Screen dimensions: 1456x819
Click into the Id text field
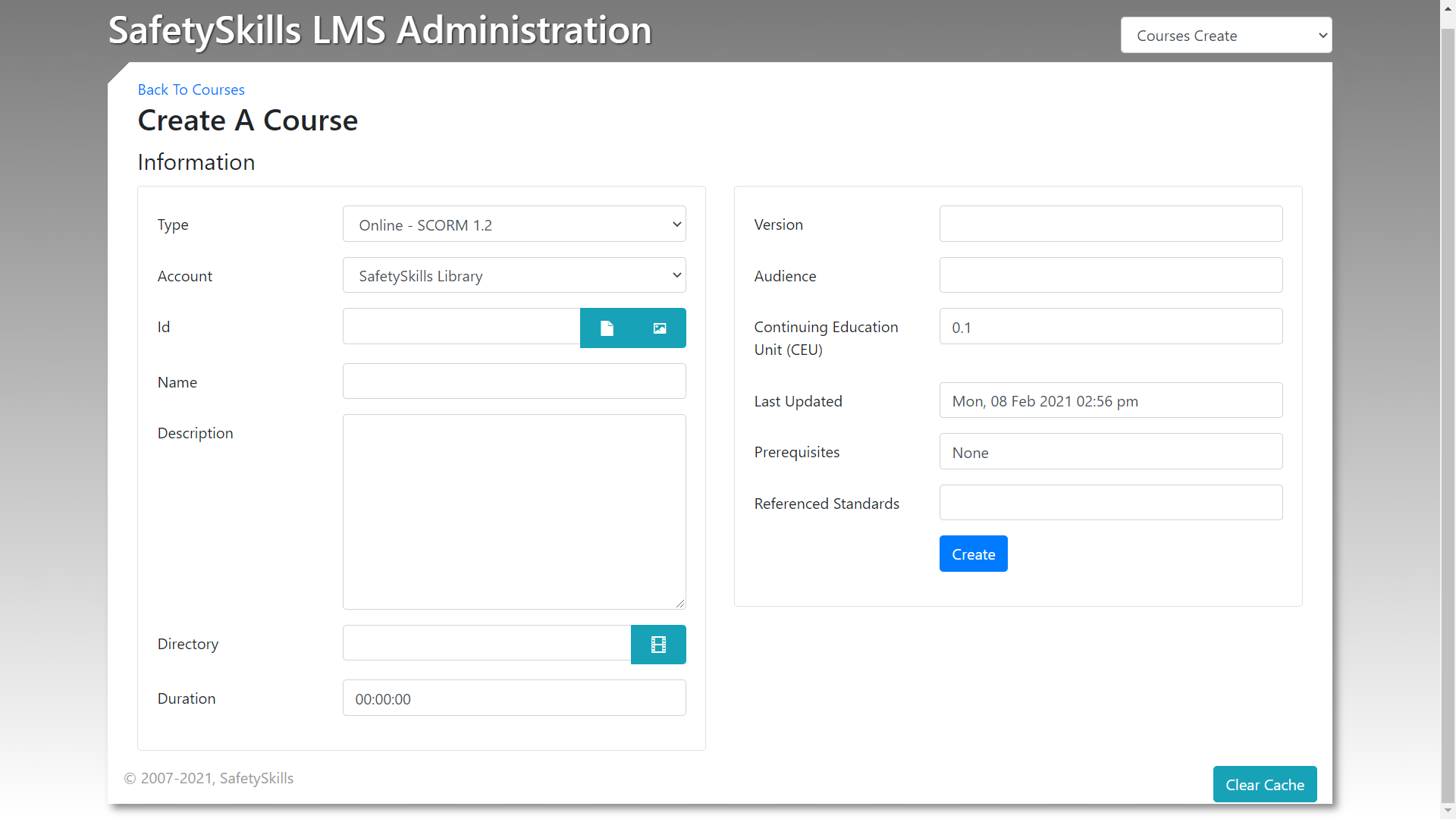point(461,327)
